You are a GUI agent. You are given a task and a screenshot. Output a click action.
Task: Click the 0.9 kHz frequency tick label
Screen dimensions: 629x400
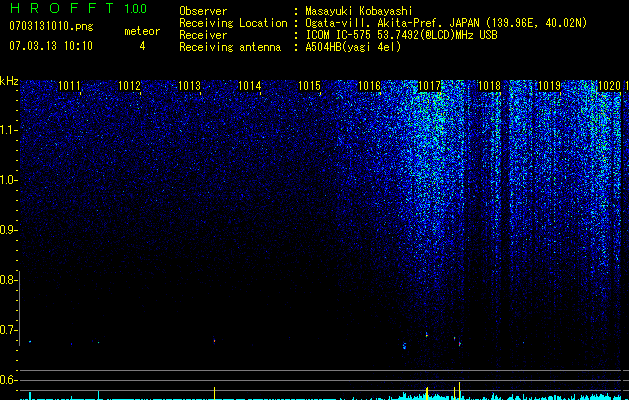[x=7, y=230]
